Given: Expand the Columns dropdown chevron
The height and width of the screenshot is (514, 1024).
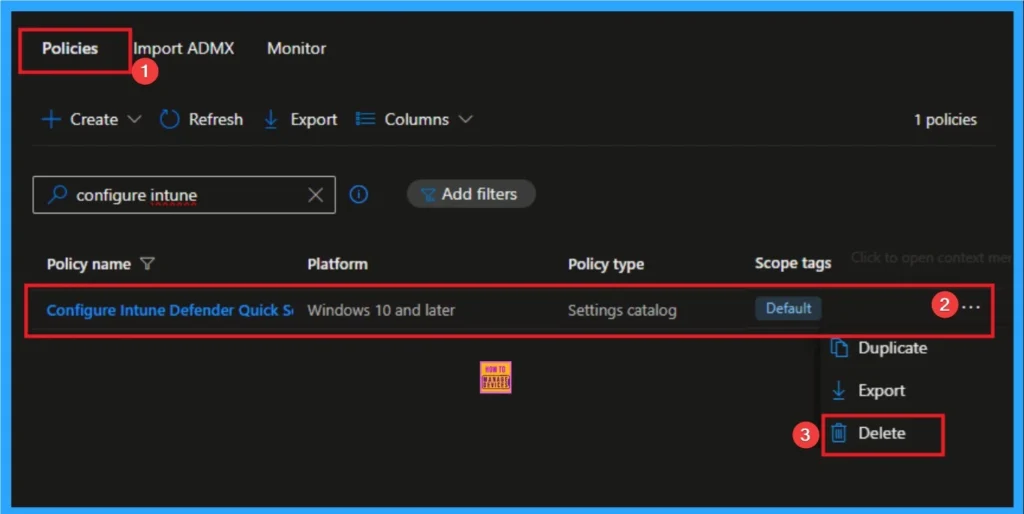Looking at the screenshot, I should tap(465, 120).
